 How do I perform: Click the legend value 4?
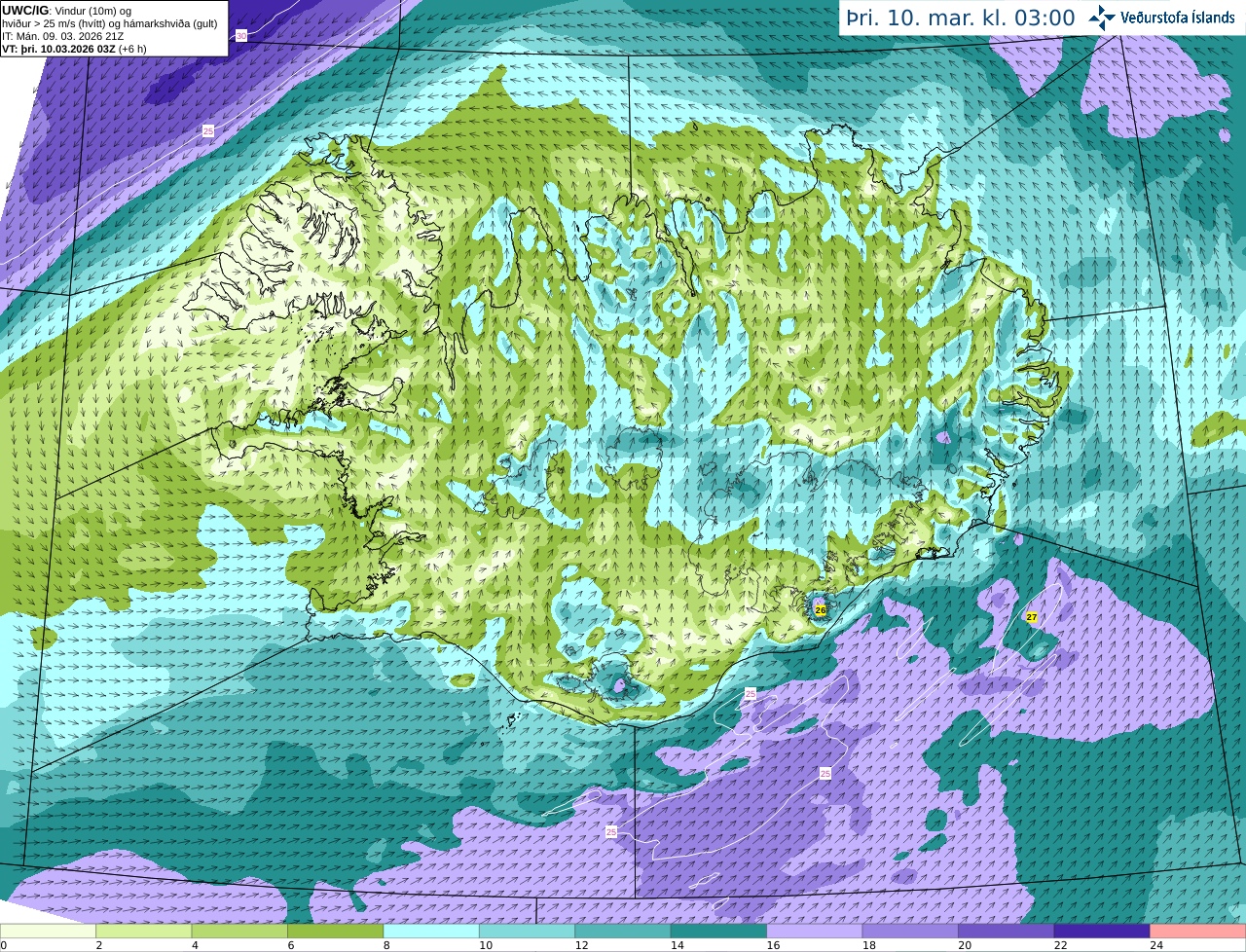195,945
